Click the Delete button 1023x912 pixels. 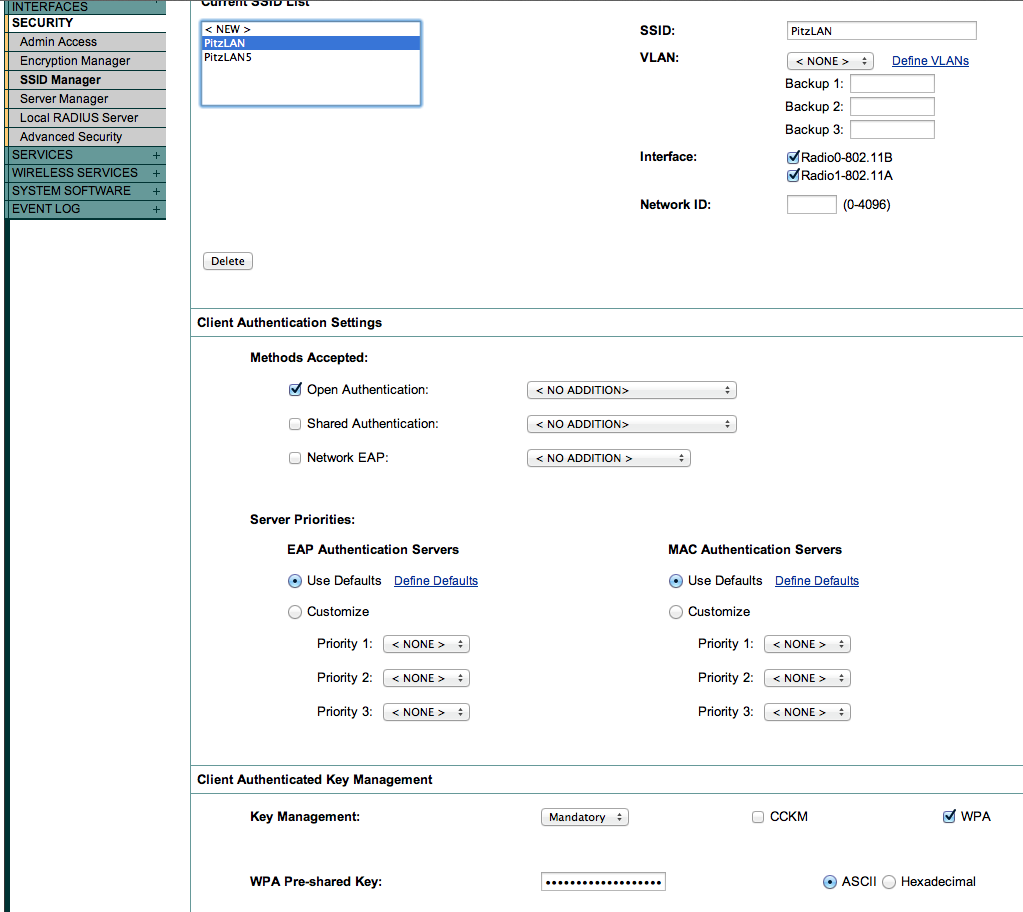(228, 261)
